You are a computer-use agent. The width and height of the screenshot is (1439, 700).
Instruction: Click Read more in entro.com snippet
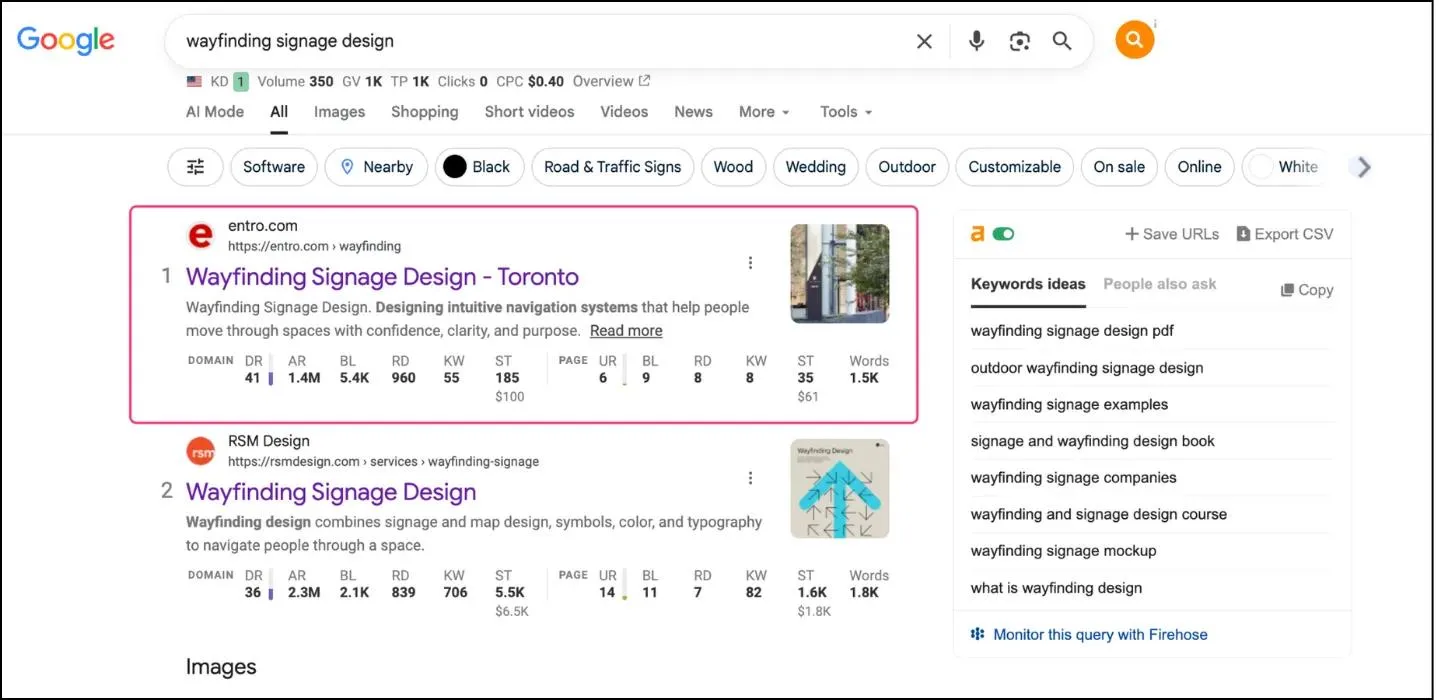(626, 331)
